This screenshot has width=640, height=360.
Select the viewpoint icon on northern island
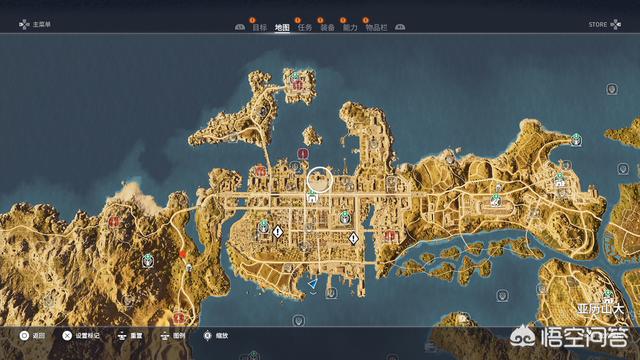pos(296,76)
